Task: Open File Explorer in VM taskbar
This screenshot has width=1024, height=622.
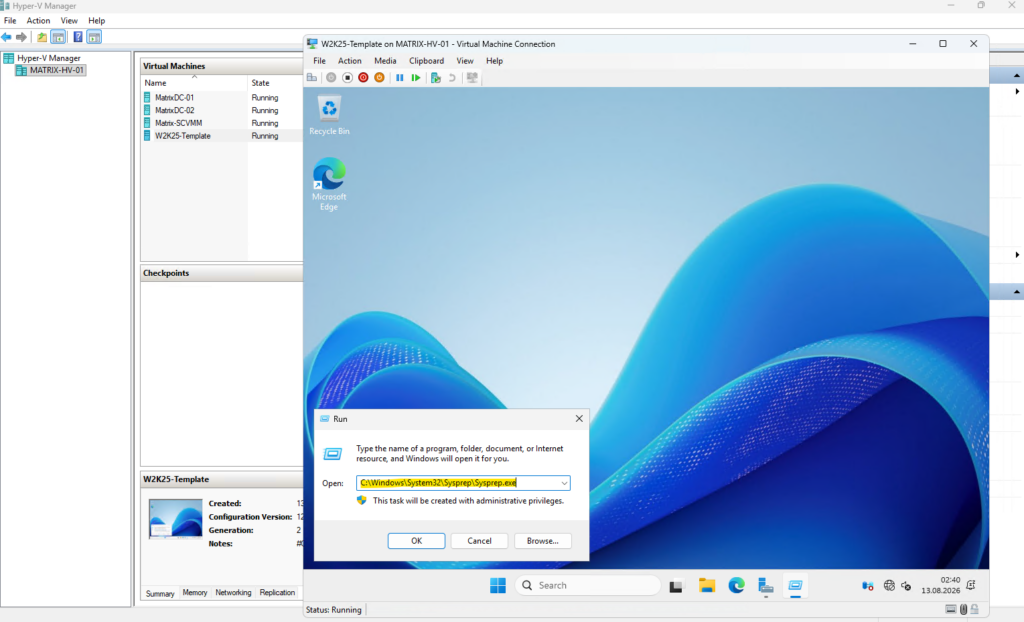Action: pyautogui.click(x=707, y=585)
